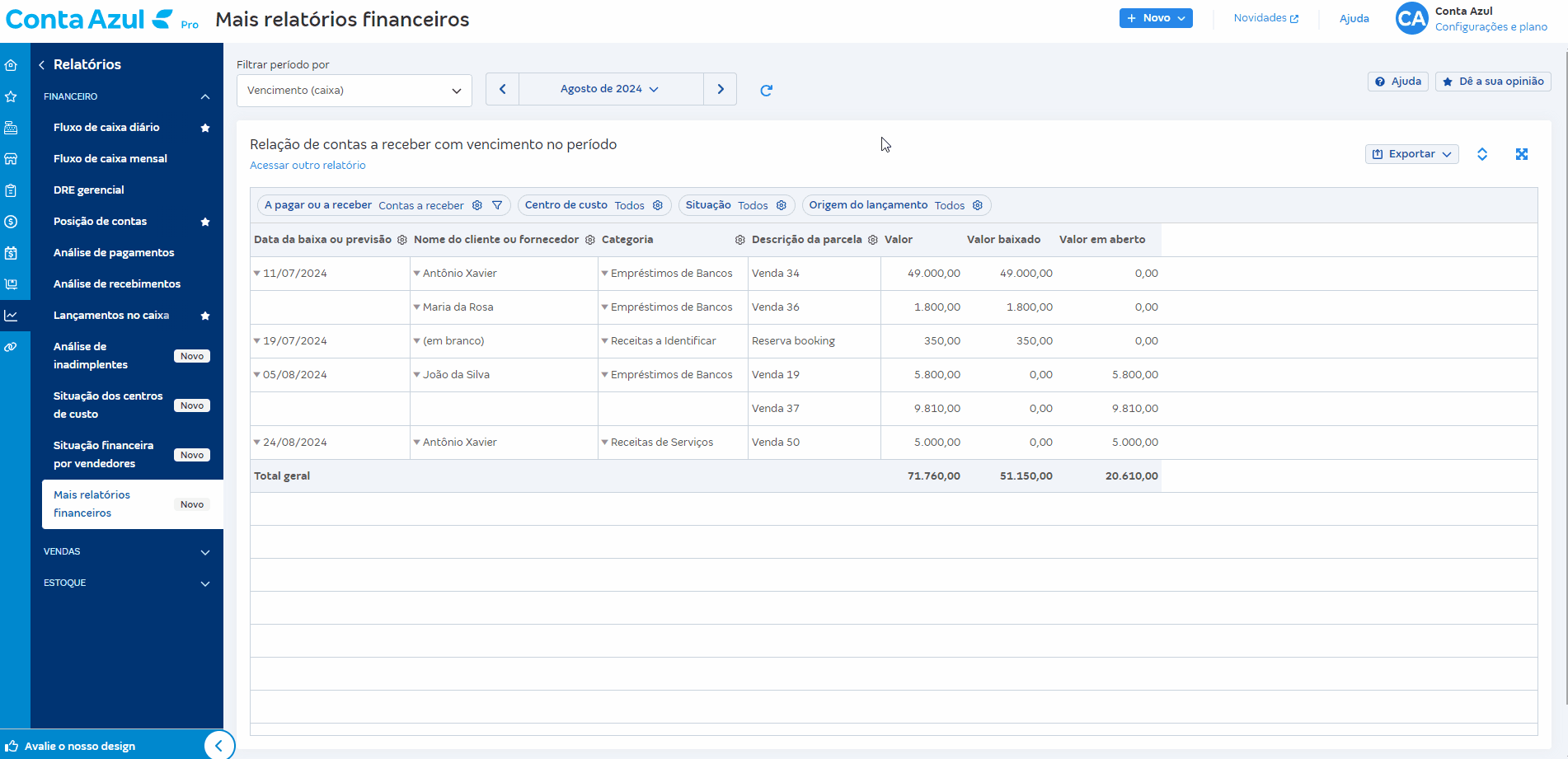This screenshot has width=1568, height=759.
Task: Open the Agosto de 2024 month picker
Action: tap(610, 89)
